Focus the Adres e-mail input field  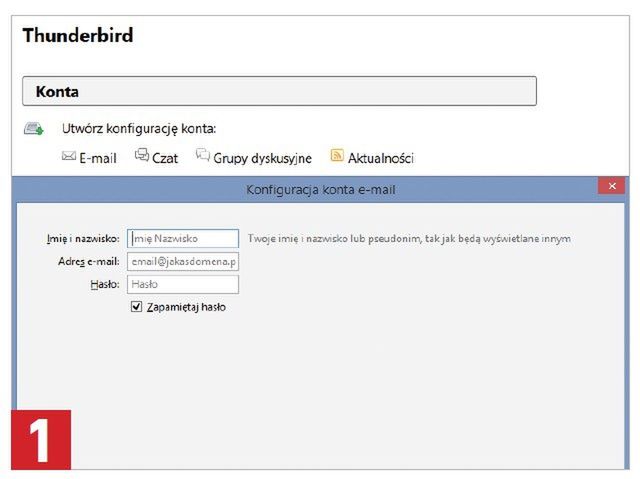pos(183,262)
